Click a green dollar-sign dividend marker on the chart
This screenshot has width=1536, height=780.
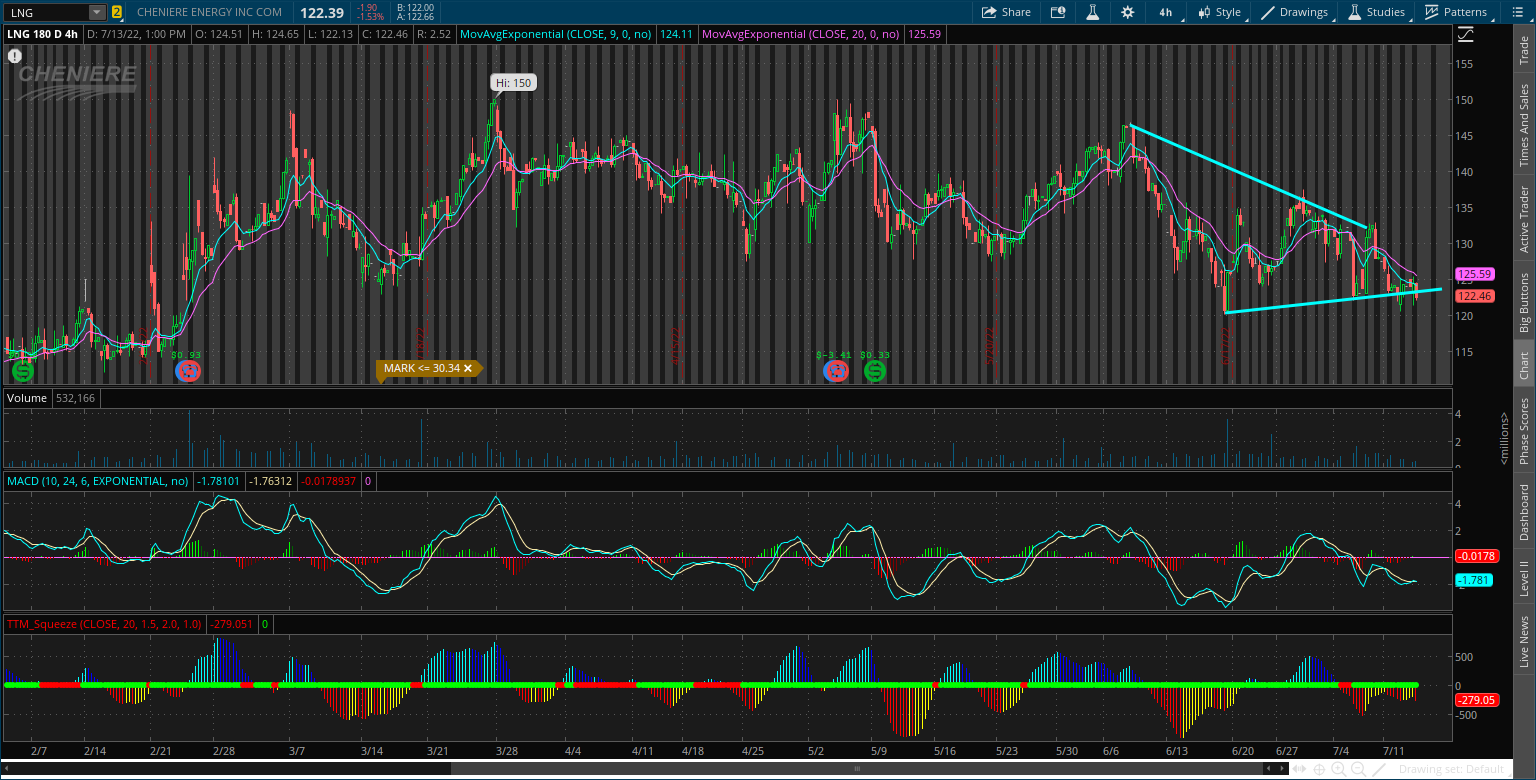tap(21, 371)
